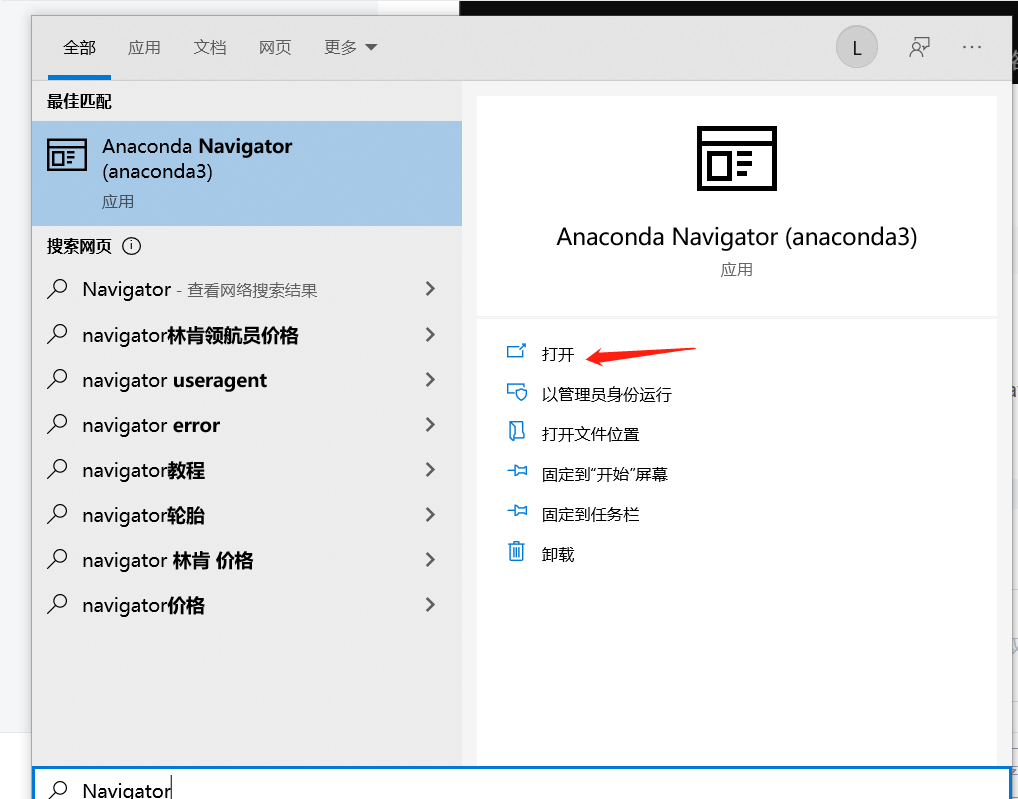Click the search icon beside navigator价格

click(x=57, y=604)
